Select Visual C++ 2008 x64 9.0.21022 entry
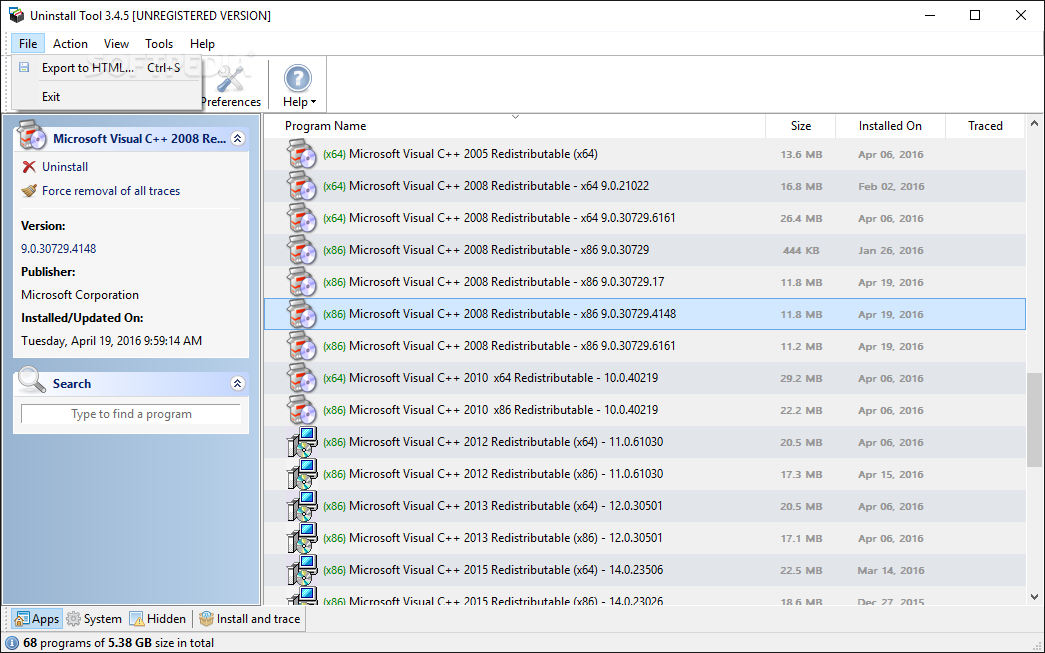 coord(644,186)
